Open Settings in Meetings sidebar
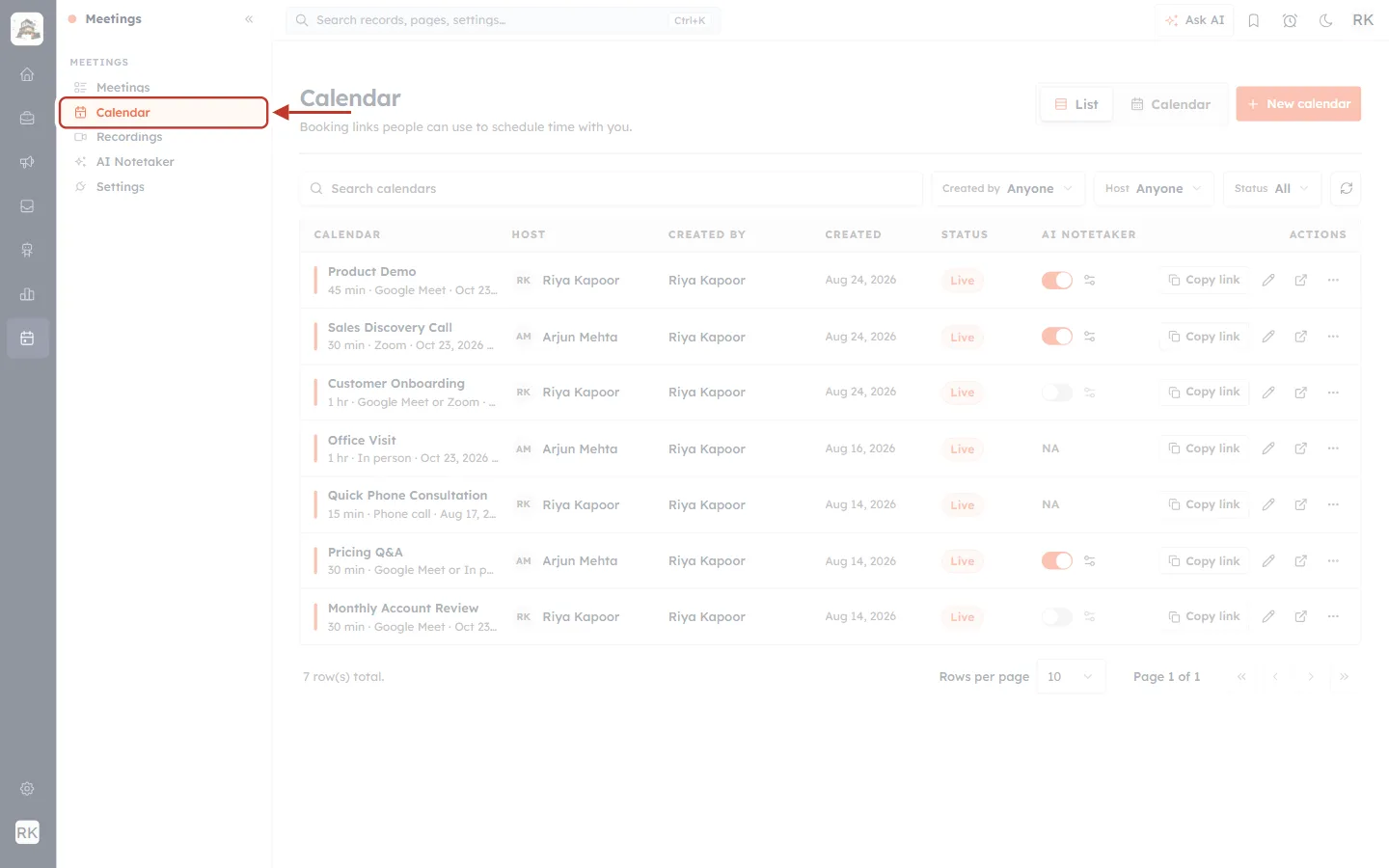The height and width of the screenshot is (868, 1389). (163, 187)
